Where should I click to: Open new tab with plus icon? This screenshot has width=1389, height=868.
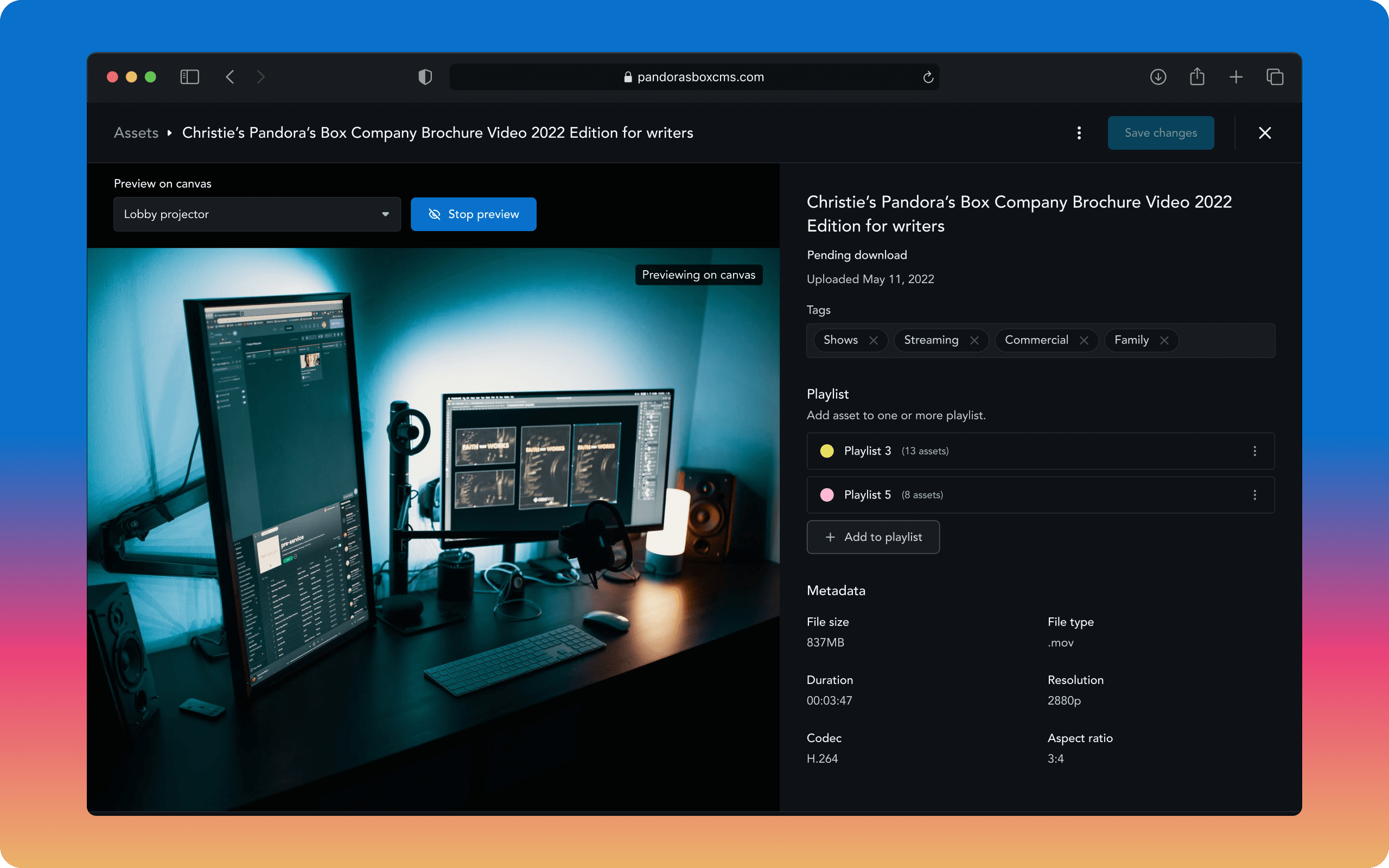pyautogui.click(x=1236, y=77)
